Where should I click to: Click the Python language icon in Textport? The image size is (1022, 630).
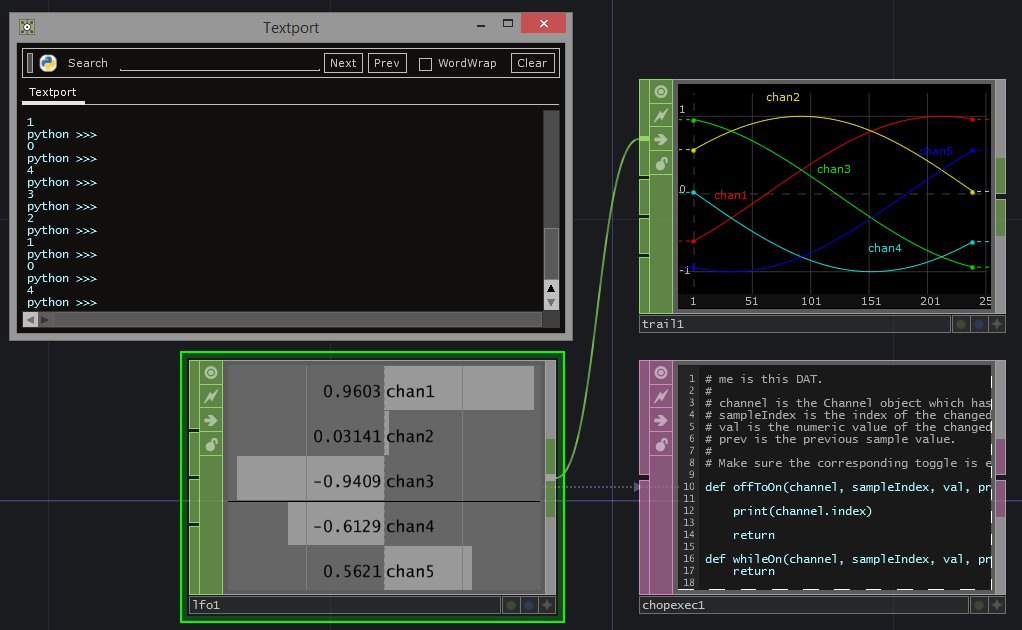[x=47, y=63]
